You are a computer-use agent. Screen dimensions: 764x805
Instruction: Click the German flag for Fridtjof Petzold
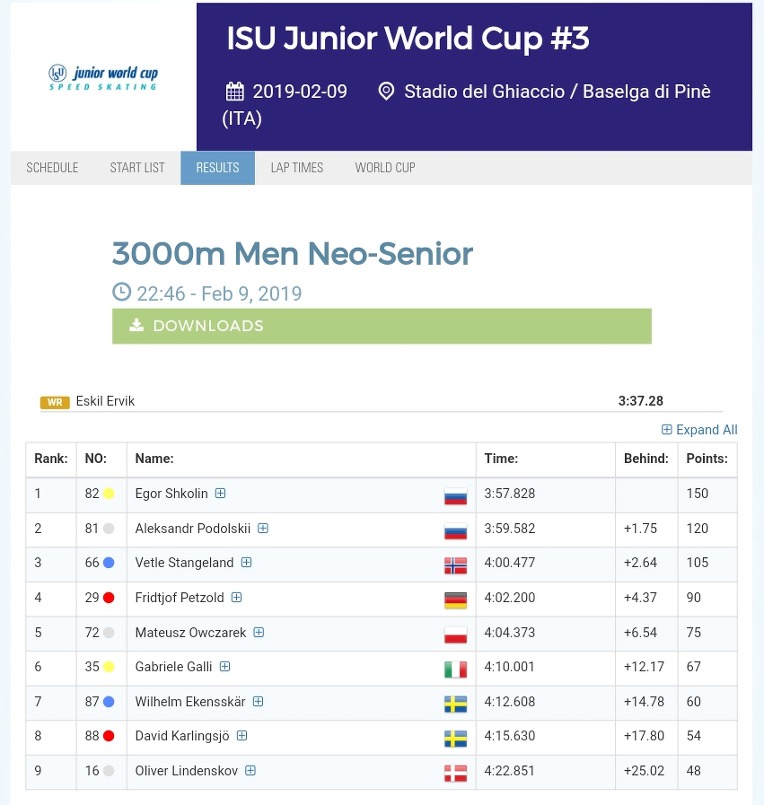coord(455,600)
